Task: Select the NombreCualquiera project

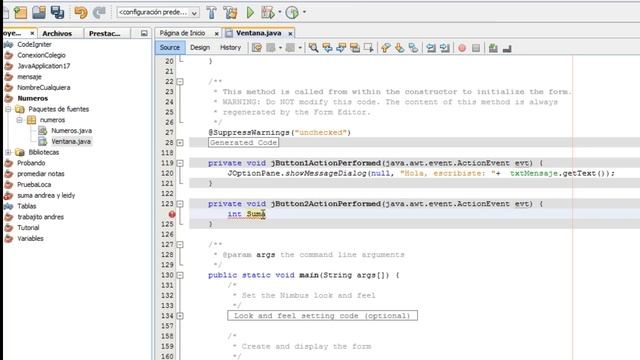Action: tap(43, 87)
